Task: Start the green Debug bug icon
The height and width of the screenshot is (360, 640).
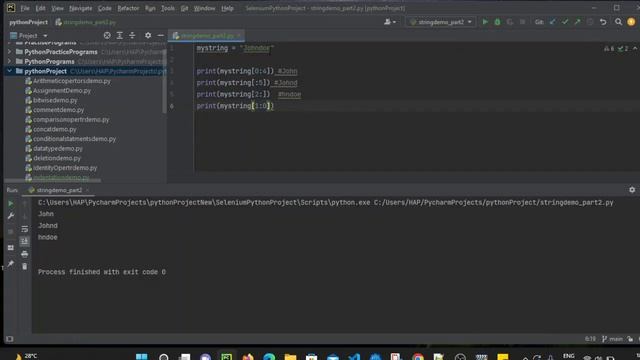Action: point(497,22)
